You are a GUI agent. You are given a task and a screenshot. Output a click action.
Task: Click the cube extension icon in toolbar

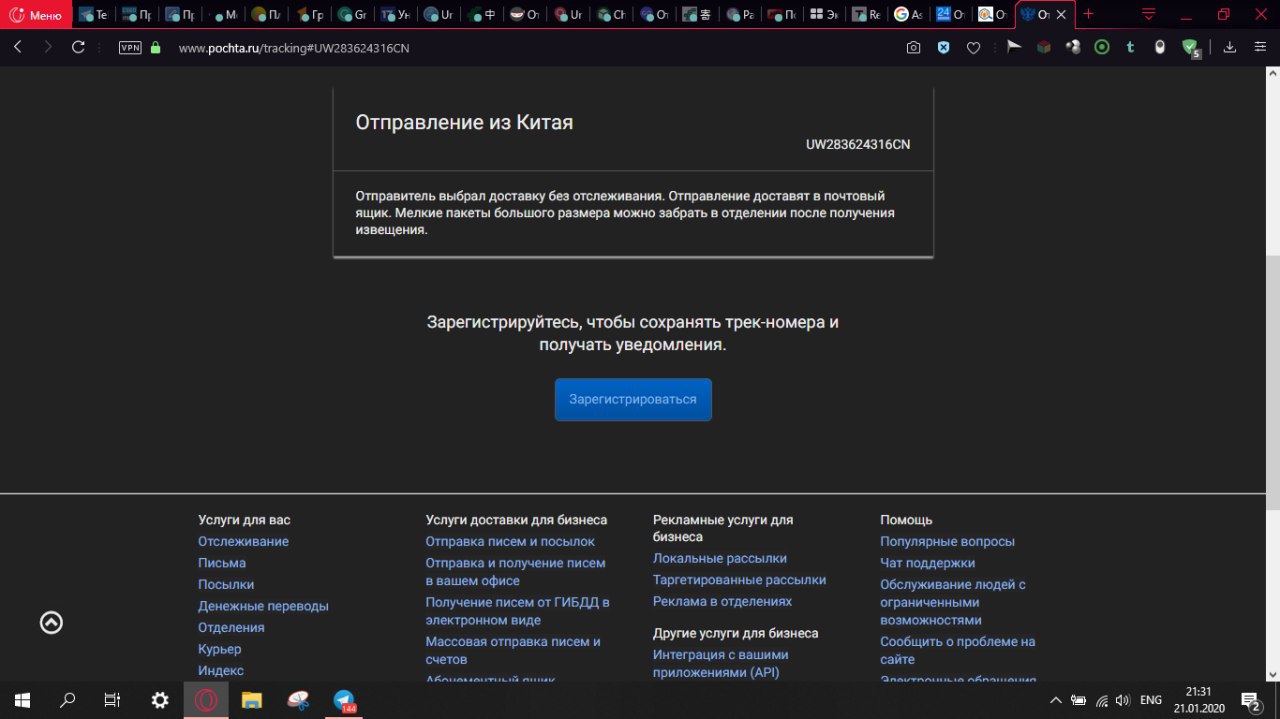point(1043,46)
